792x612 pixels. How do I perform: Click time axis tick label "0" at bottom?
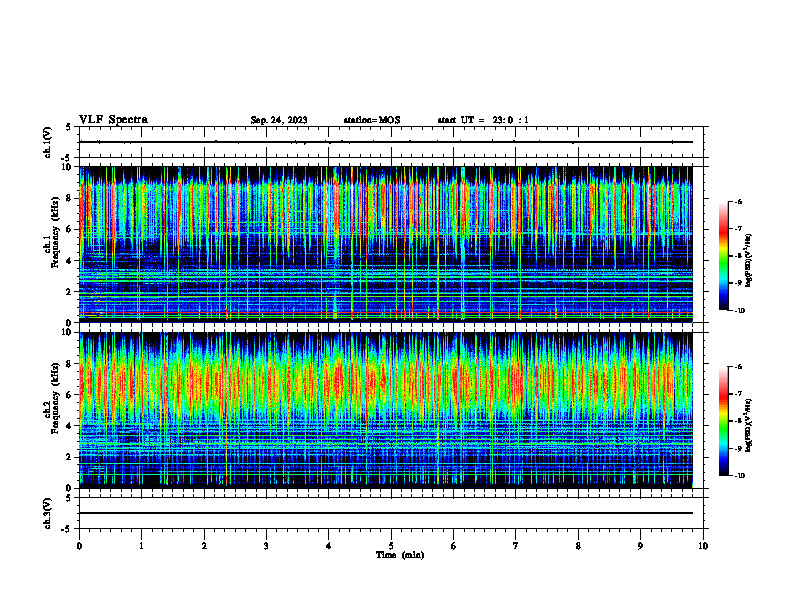point(79,546)
